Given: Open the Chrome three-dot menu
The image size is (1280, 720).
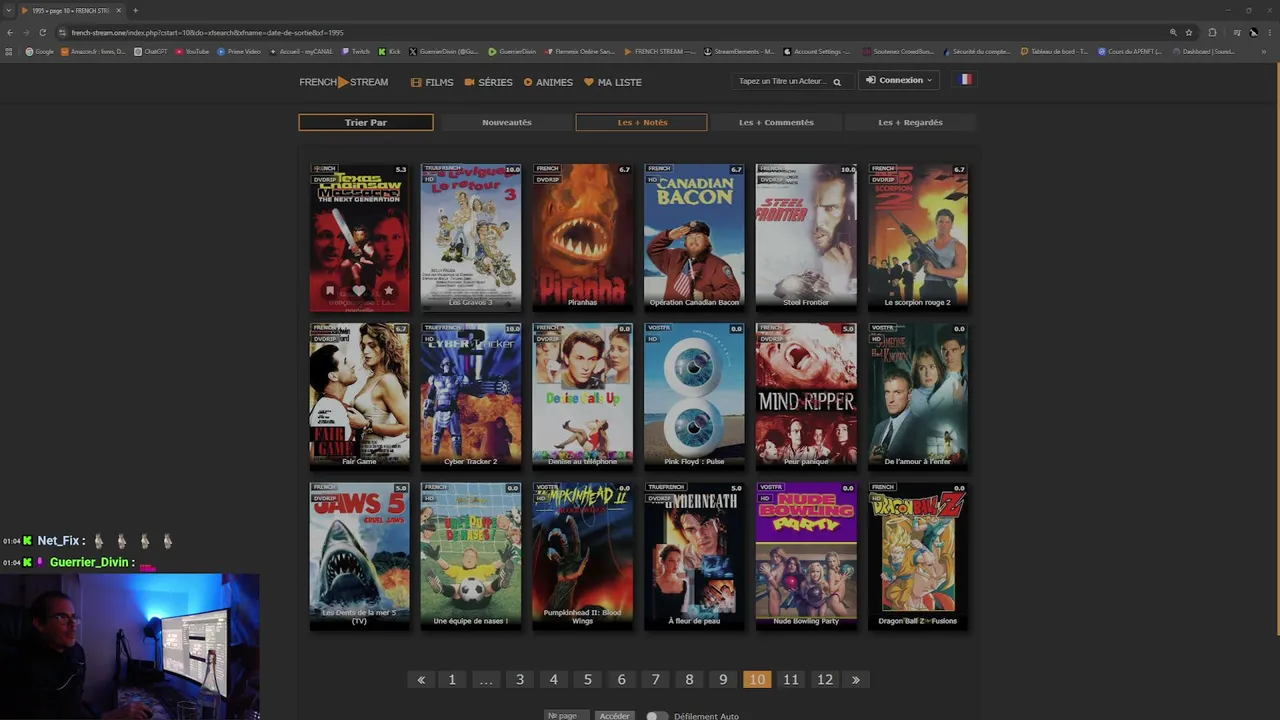Looking at the screenshot, I should coord(1268,32).
